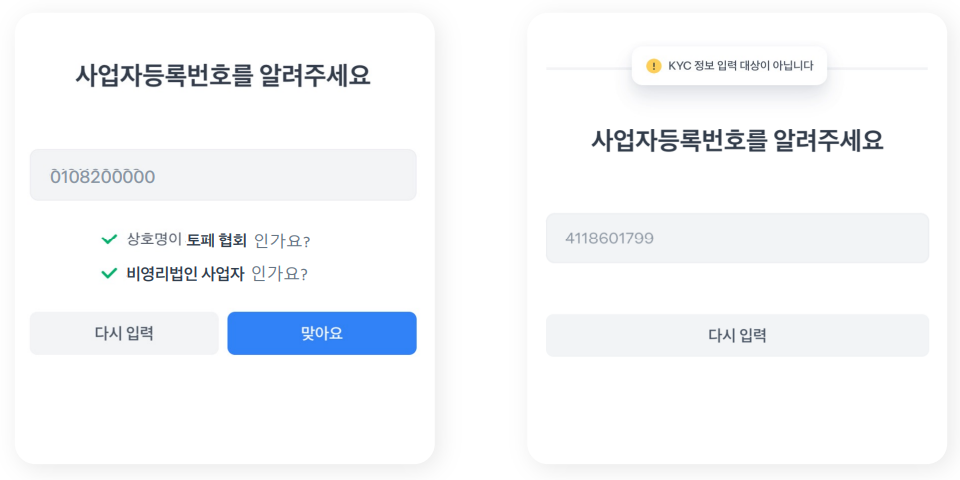Click the divider line left of KYC toast
The height and width of the screenshot is (480, 960).
(x=588, y=68)
